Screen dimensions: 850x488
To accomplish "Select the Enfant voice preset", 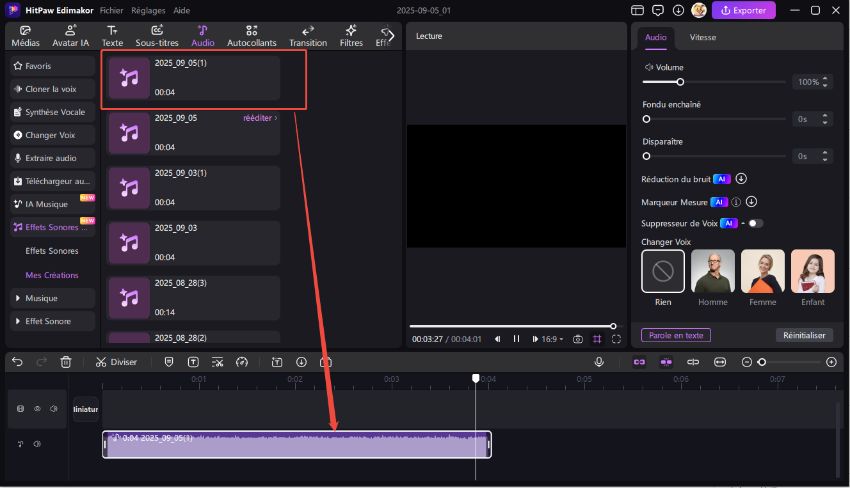I will (x=813, y=271).
